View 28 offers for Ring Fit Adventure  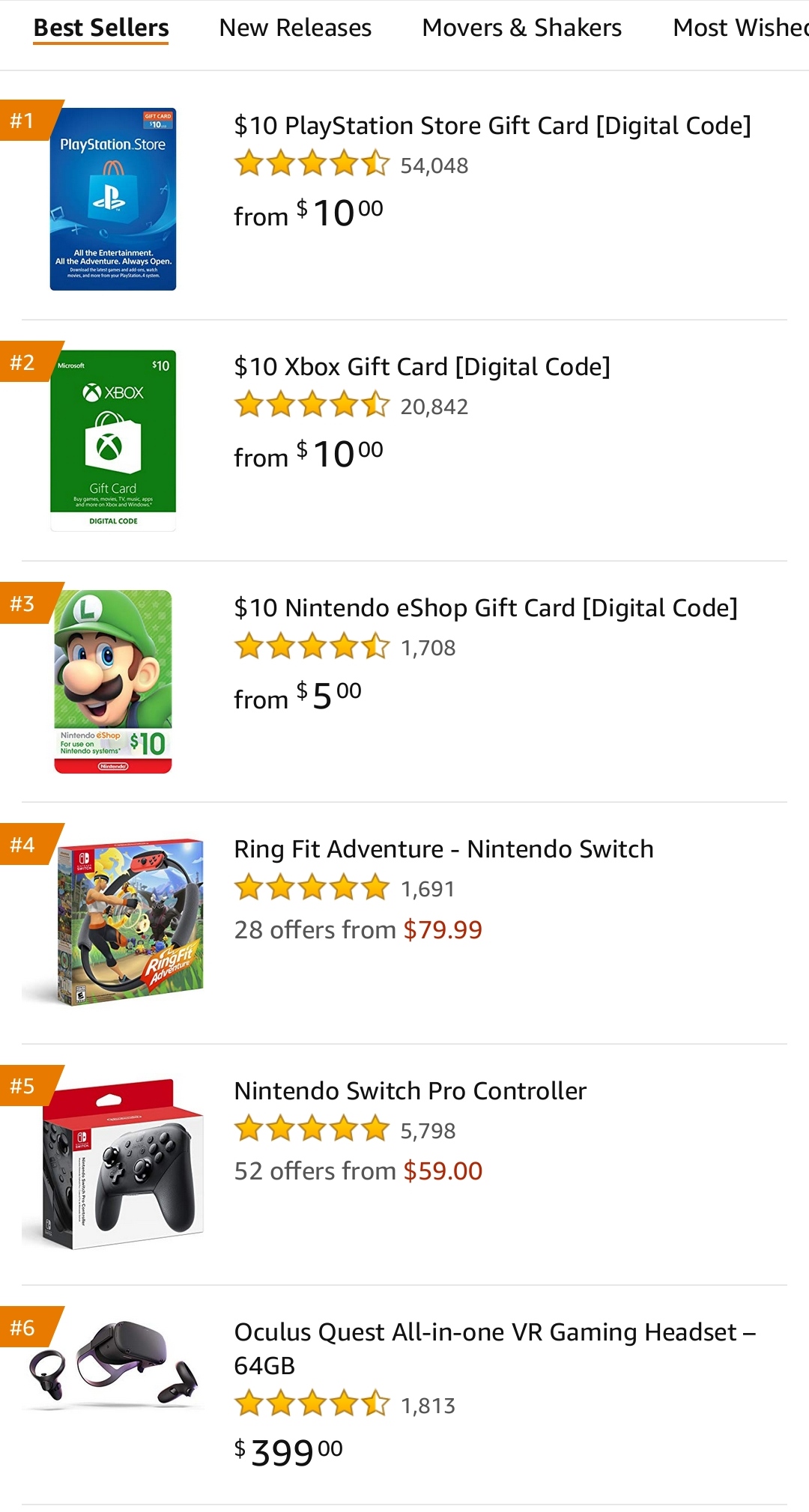click(358, 929)
